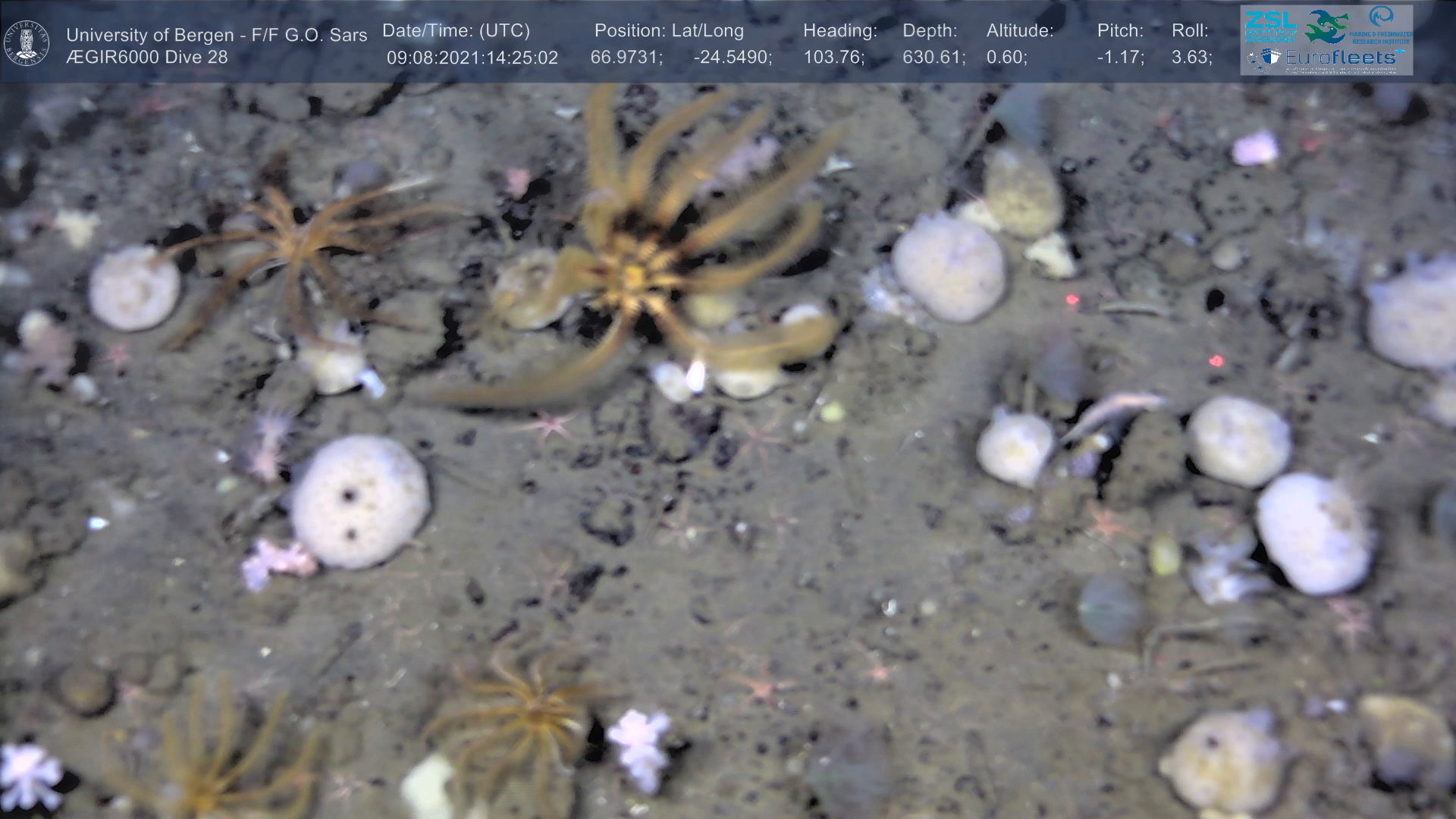This screenshot has height=819, width=1456.
Task: Click the ÆGIR6000 Dive 28 text
Action: tap(147, 58)
